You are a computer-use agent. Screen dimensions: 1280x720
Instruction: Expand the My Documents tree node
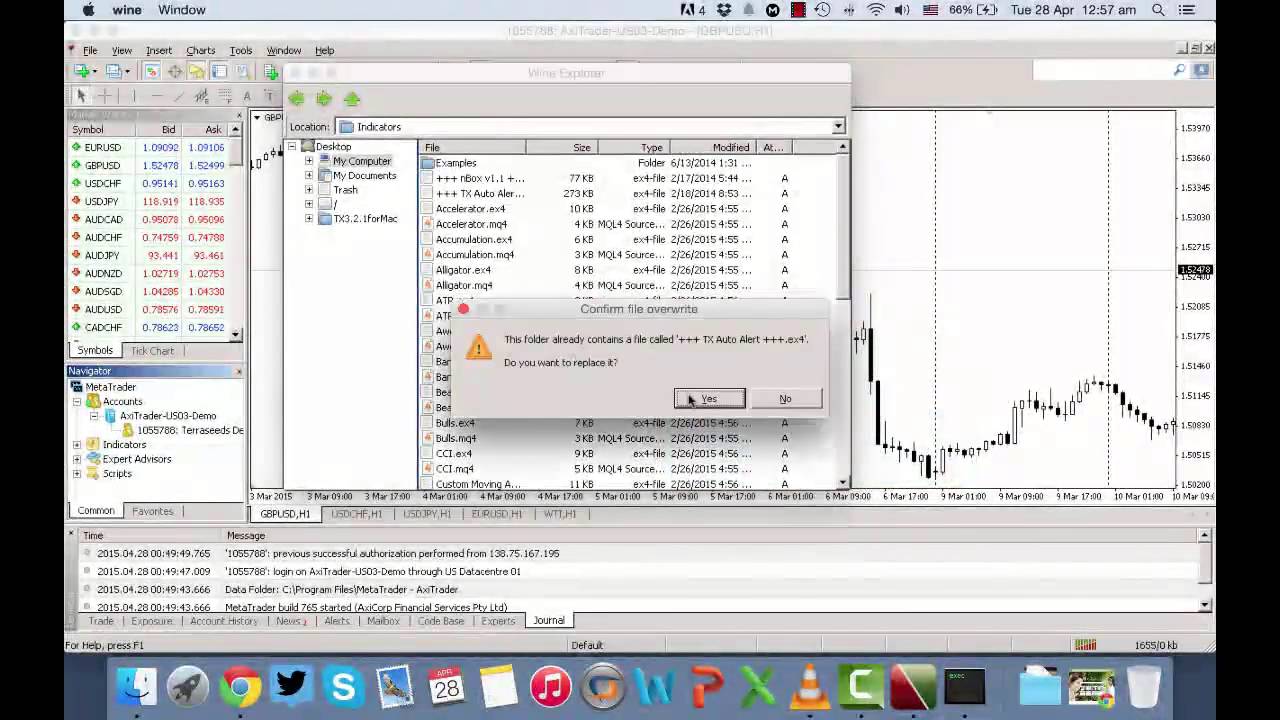tap(309, 176)
